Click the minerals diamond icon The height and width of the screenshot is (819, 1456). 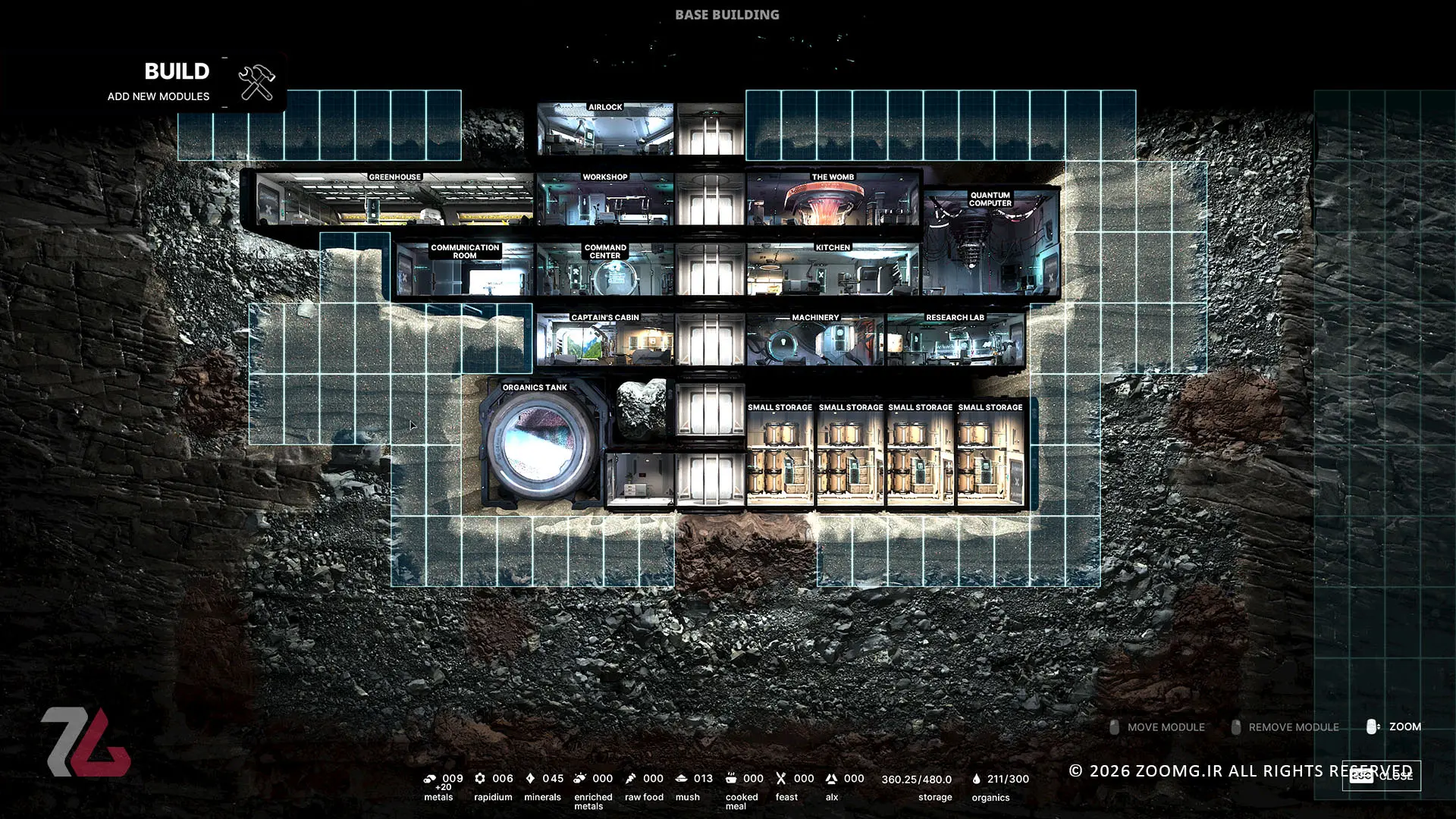coord(530,779)
